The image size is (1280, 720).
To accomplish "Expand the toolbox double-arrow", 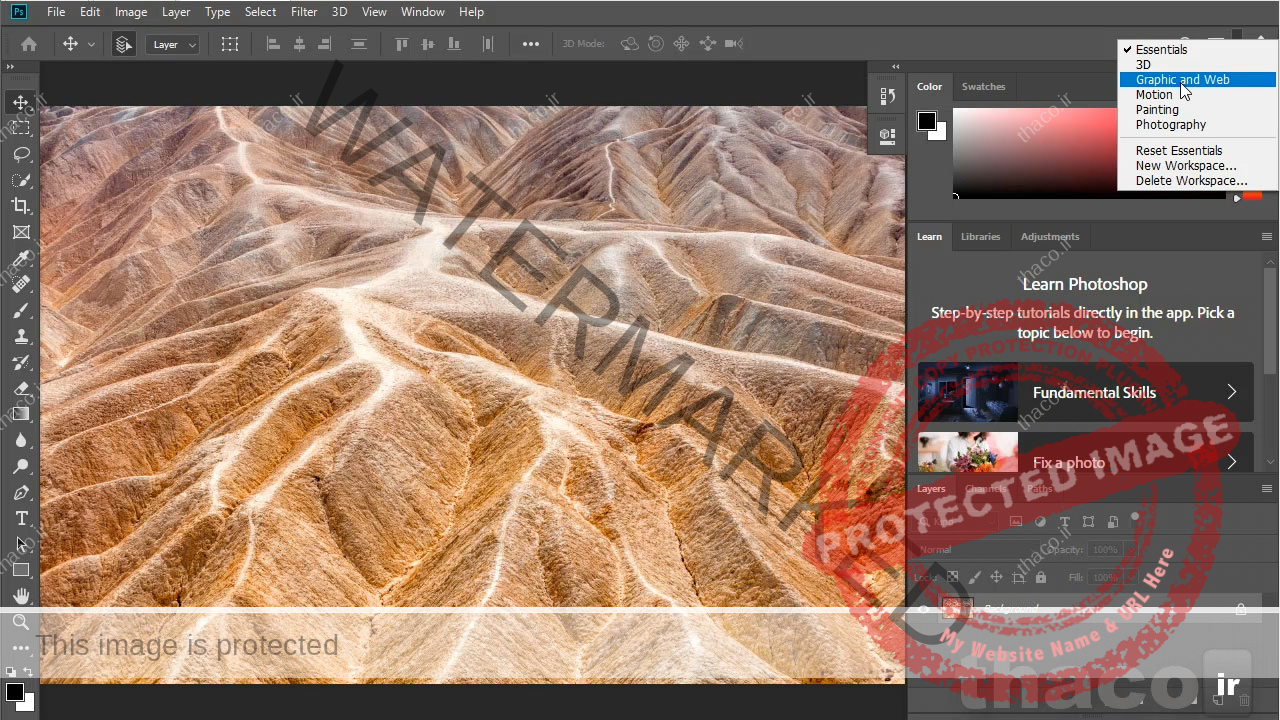I will coord(10,67).
